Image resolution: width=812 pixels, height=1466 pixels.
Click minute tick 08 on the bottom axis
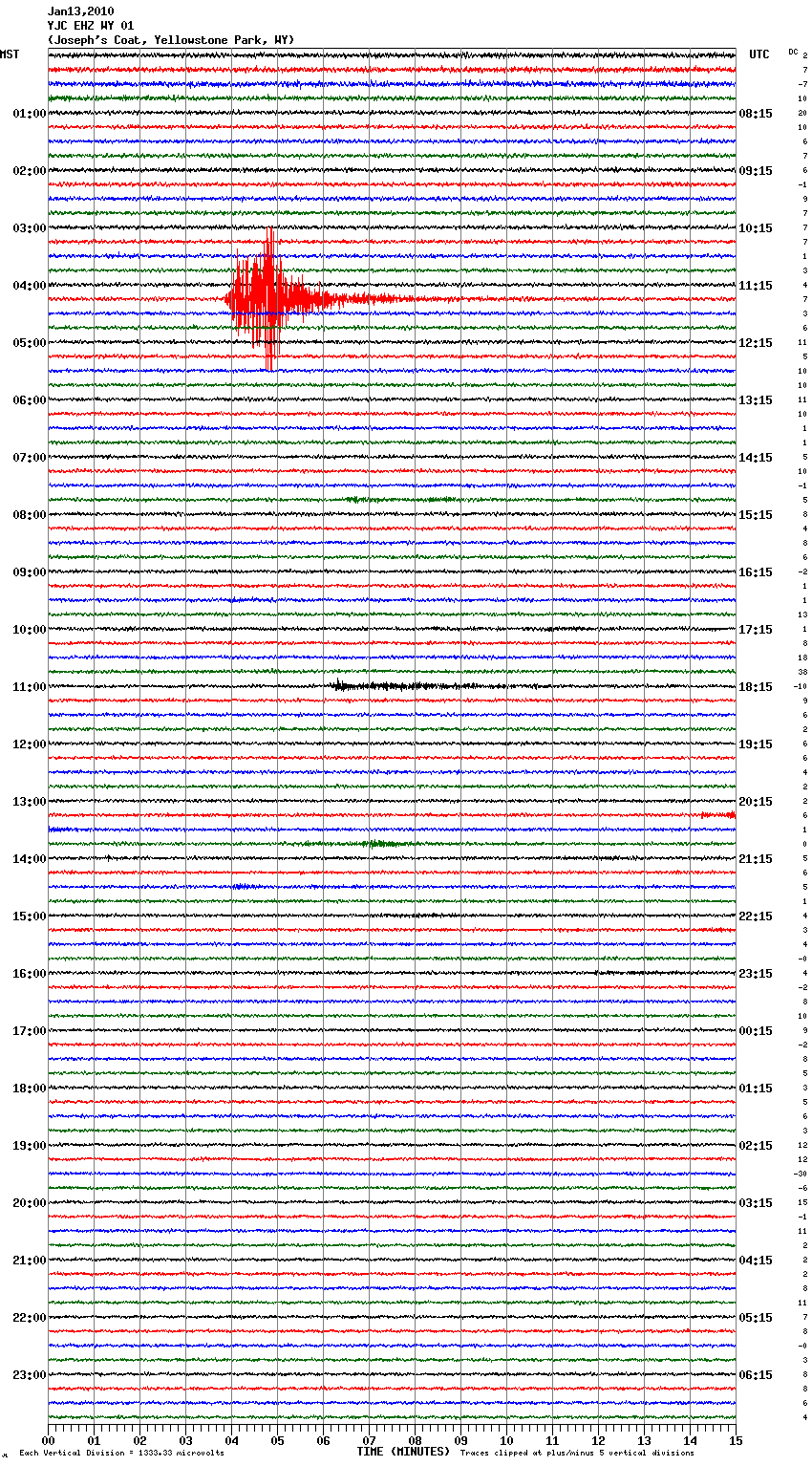415,1440
